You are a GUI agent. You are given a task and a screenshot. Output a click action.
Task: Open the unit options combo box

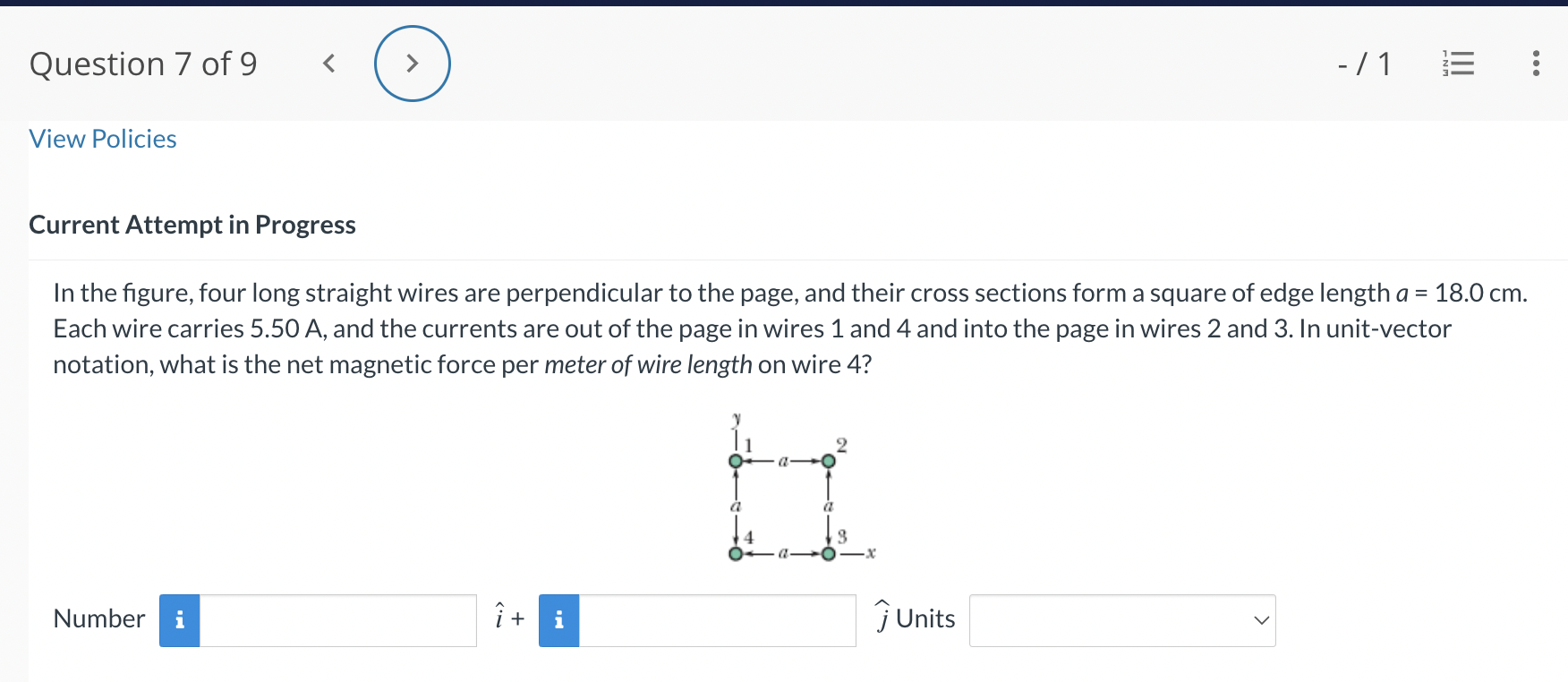[x=1122, y=619]
